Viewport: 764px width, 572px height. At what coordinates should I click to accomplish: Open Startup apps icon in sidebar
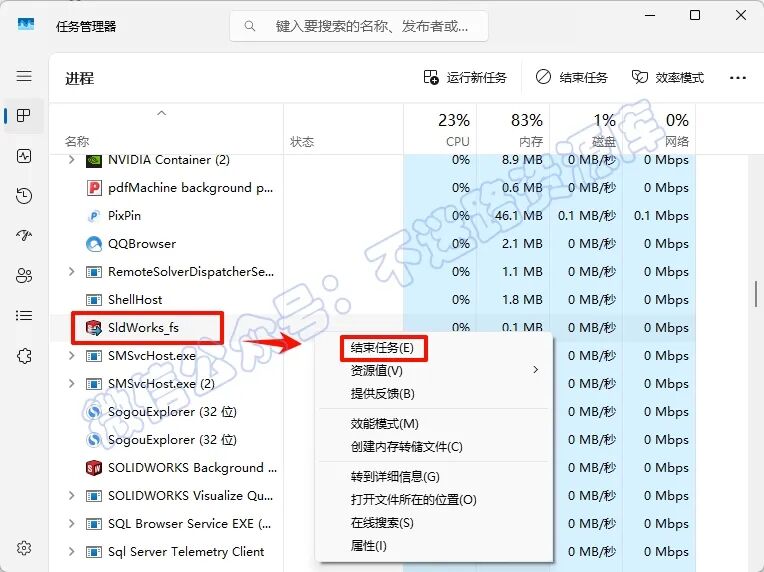(24, 236)
